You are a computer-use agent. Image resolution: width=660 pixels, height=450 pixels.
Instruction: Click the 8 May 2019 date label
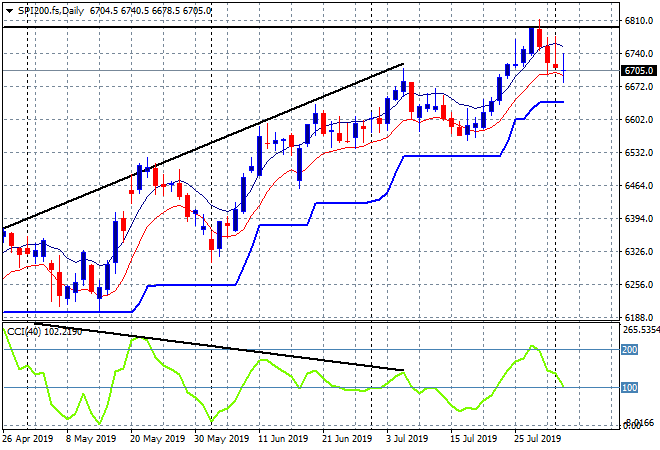(90, 439)
